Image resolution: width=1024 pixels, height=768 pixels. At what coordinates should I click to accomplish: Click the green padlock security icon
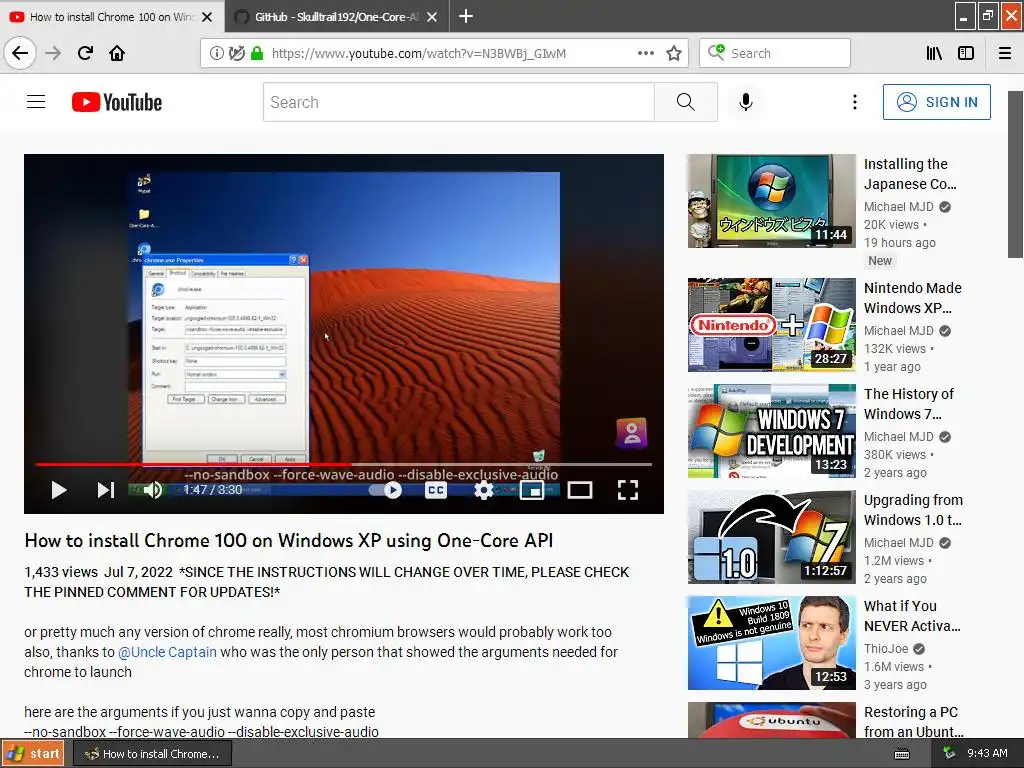click(257, 54)
